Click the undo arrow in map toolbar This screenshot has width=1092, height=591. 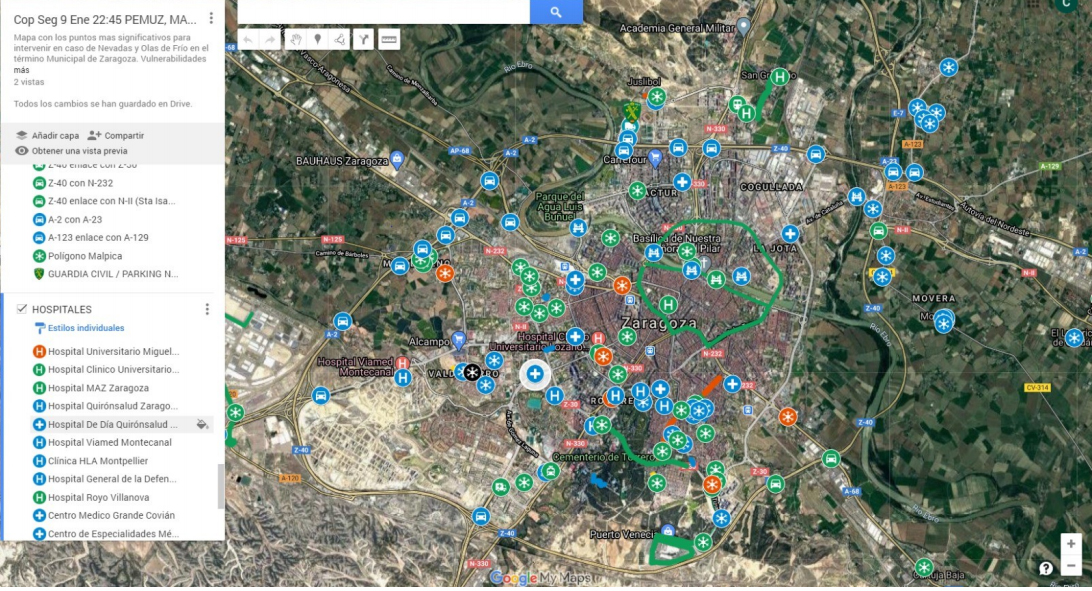click(249, 40)
